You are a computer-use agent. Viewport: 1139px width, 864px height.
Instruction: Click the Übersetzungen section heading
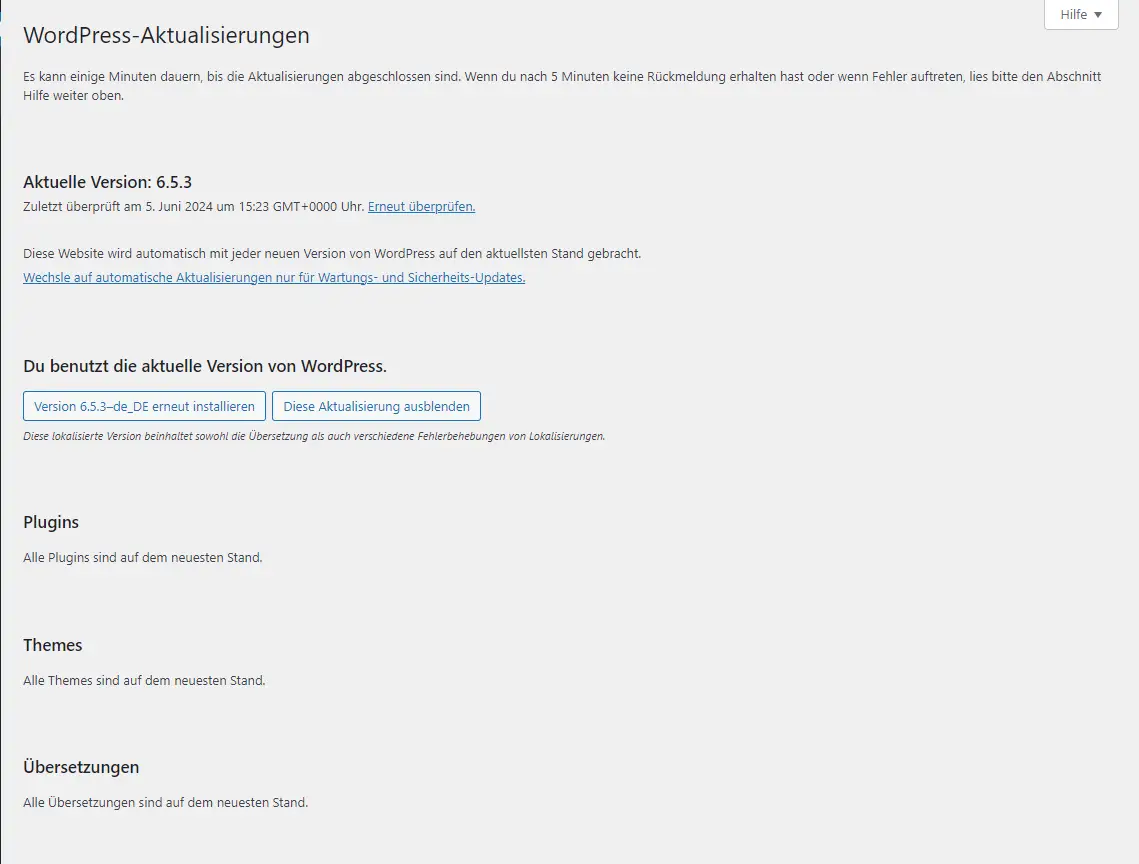pos(81,767)
